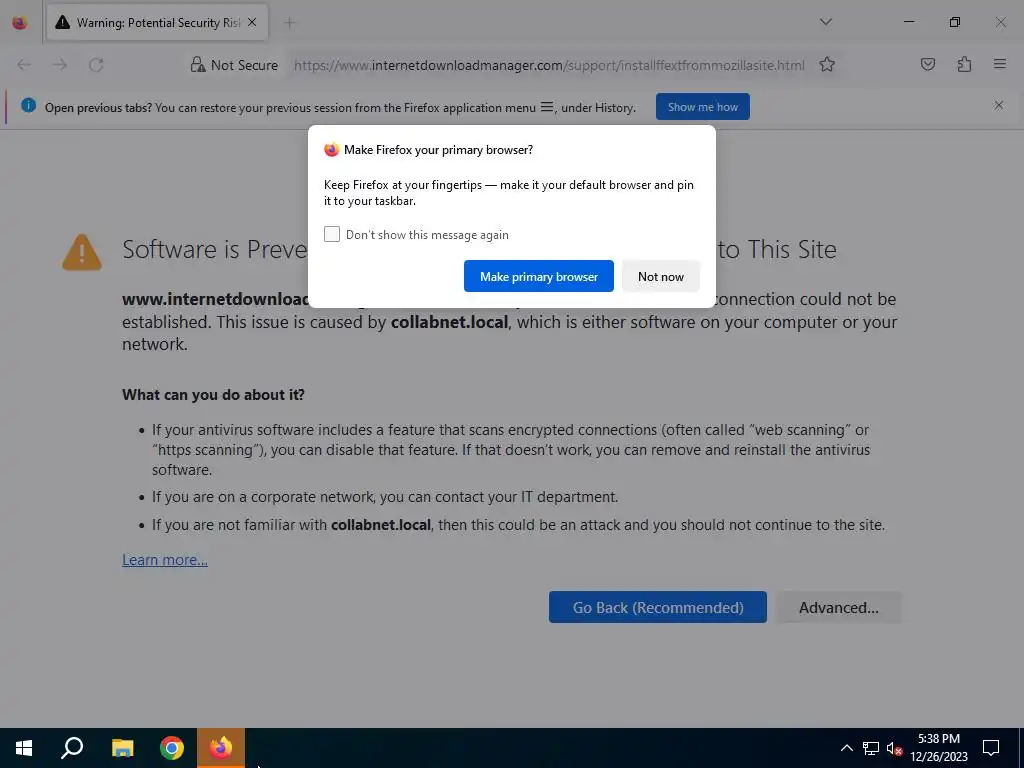Click the Advanced... button

coord(839,607)
